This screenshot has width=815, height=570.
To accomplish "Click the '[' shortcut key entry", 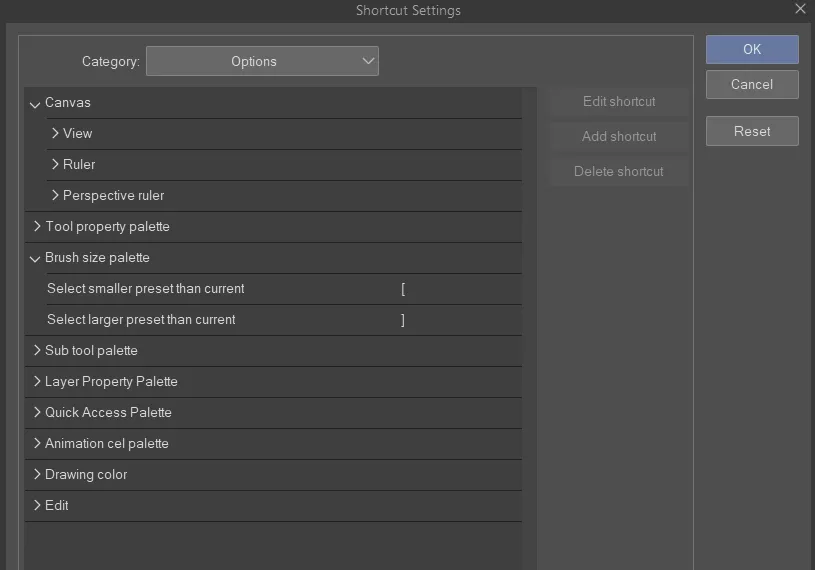I will tap(403, 289).
